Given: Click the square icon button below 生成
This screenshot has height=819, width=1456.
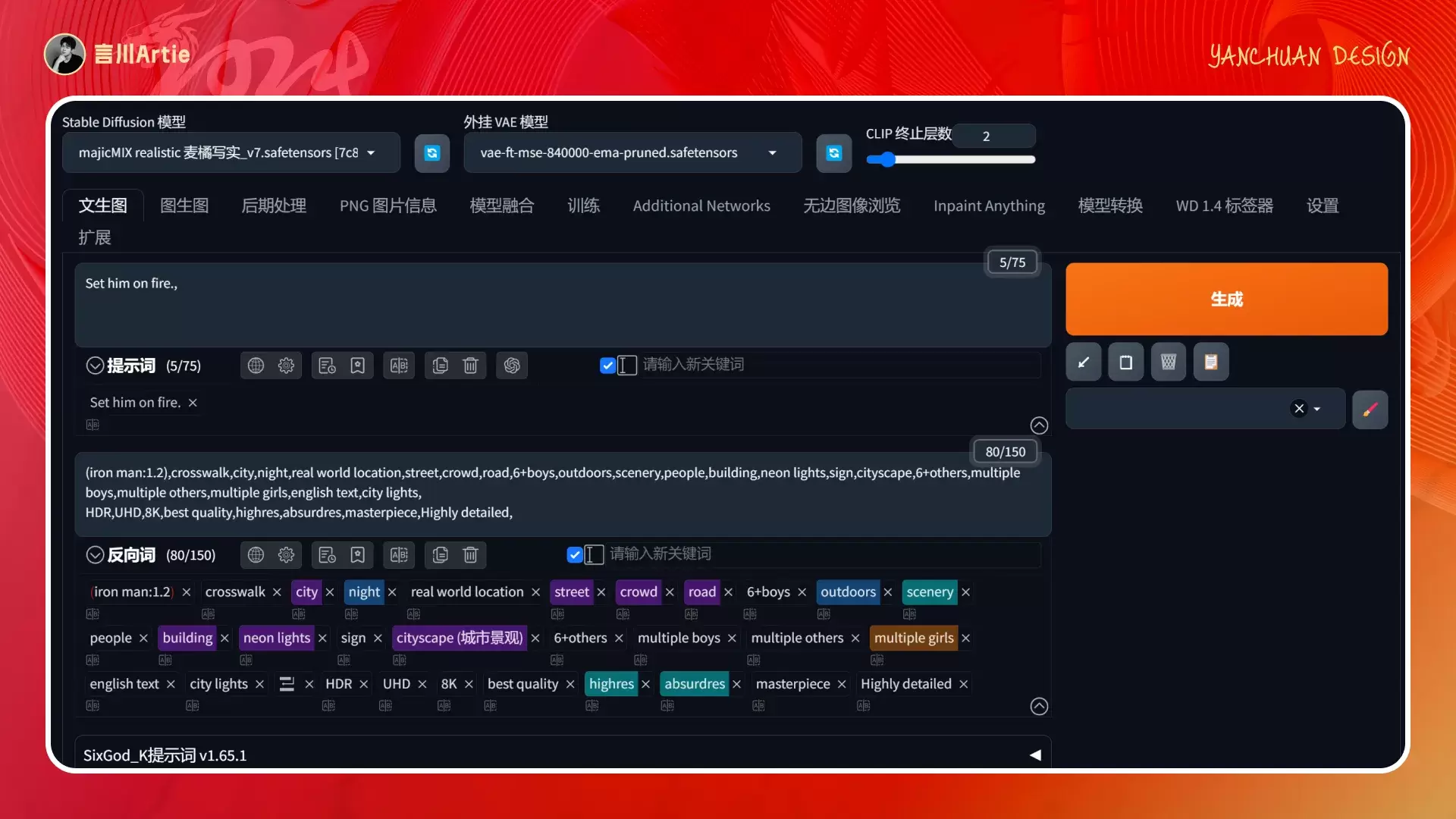Looking at the screenshot, I should (1126, 362).
